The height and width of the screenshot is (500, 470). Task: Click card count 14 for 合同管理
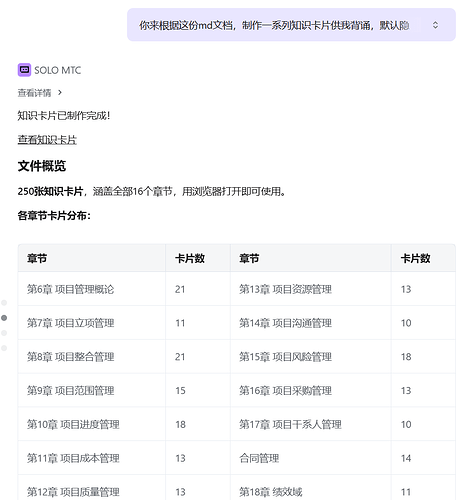point(406,458)
